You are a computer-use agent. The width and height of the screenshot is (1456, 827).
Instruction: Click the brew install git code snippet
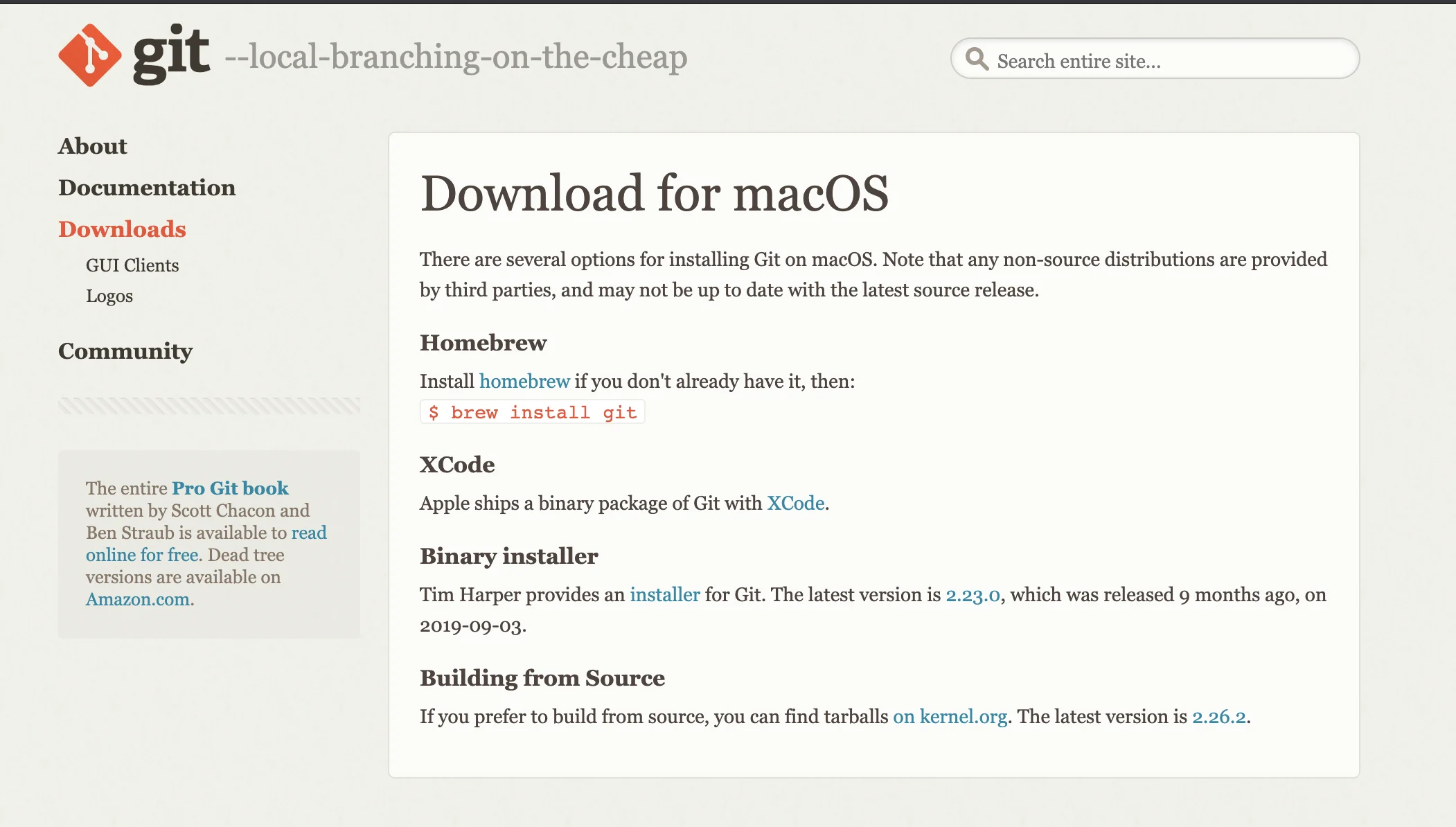point(532,412)
